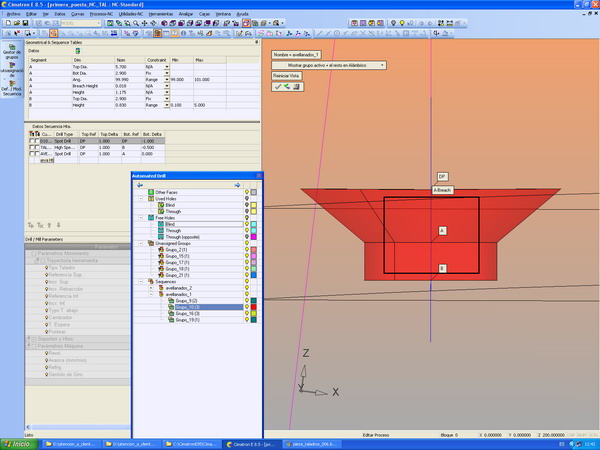The width and height of the screenshot is (600, 450).
Task: Toggle visibility lightbulb for Other Faces
Action: coord(247,191)
